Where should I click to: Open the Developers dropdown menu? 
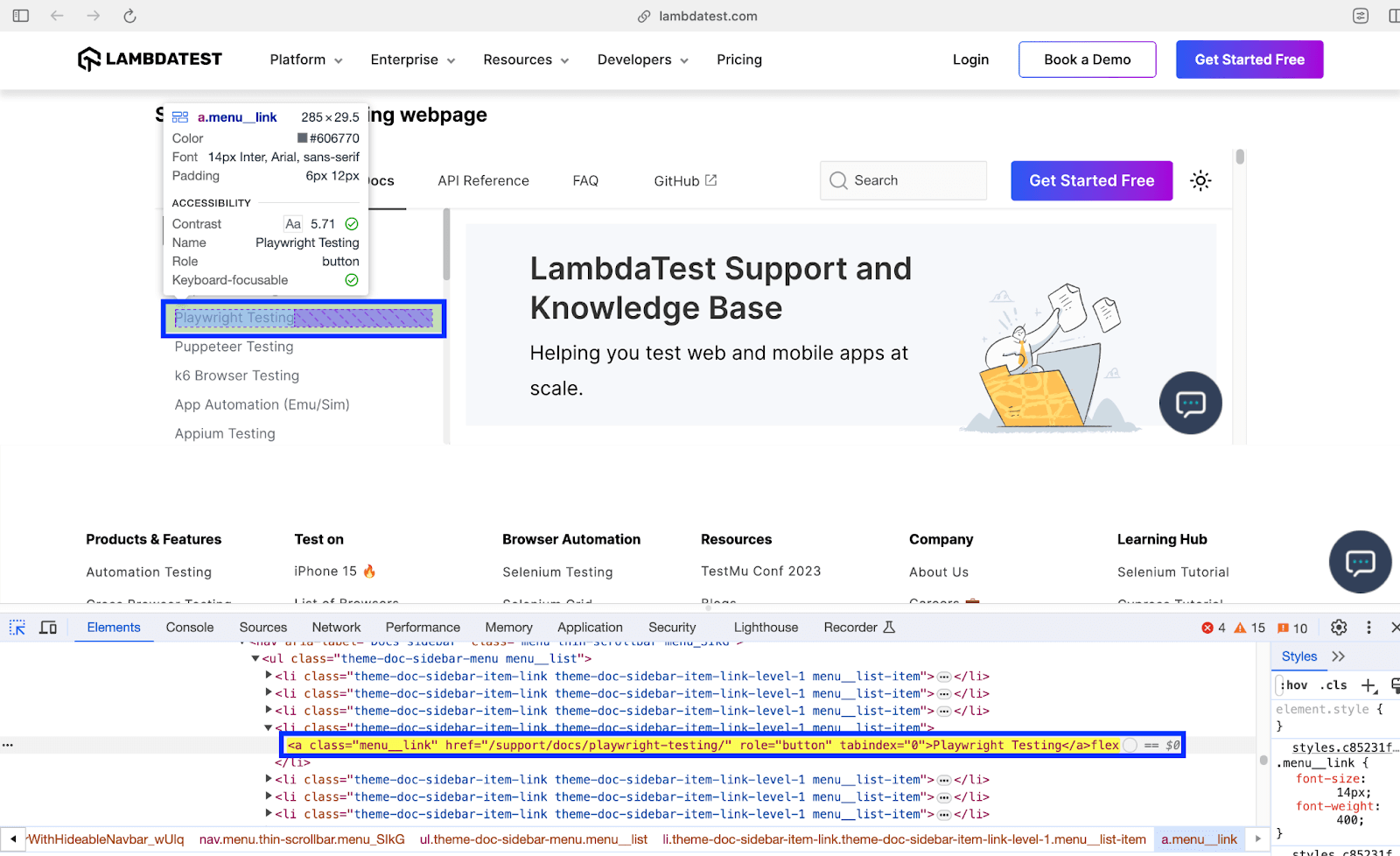(x=642, y=60)
